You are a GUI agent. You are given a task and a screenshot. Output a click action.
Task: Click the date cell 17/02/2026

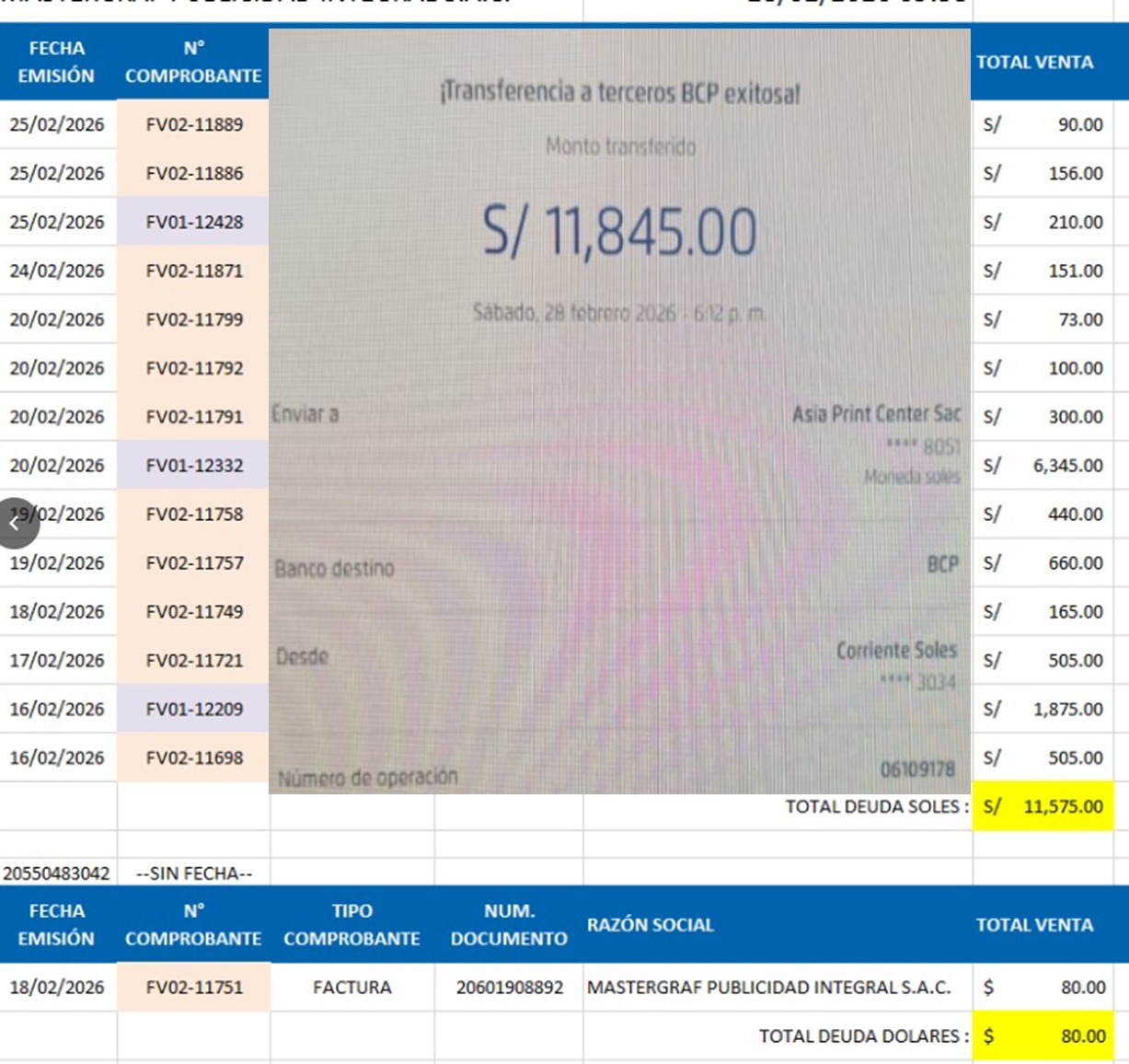57,661
